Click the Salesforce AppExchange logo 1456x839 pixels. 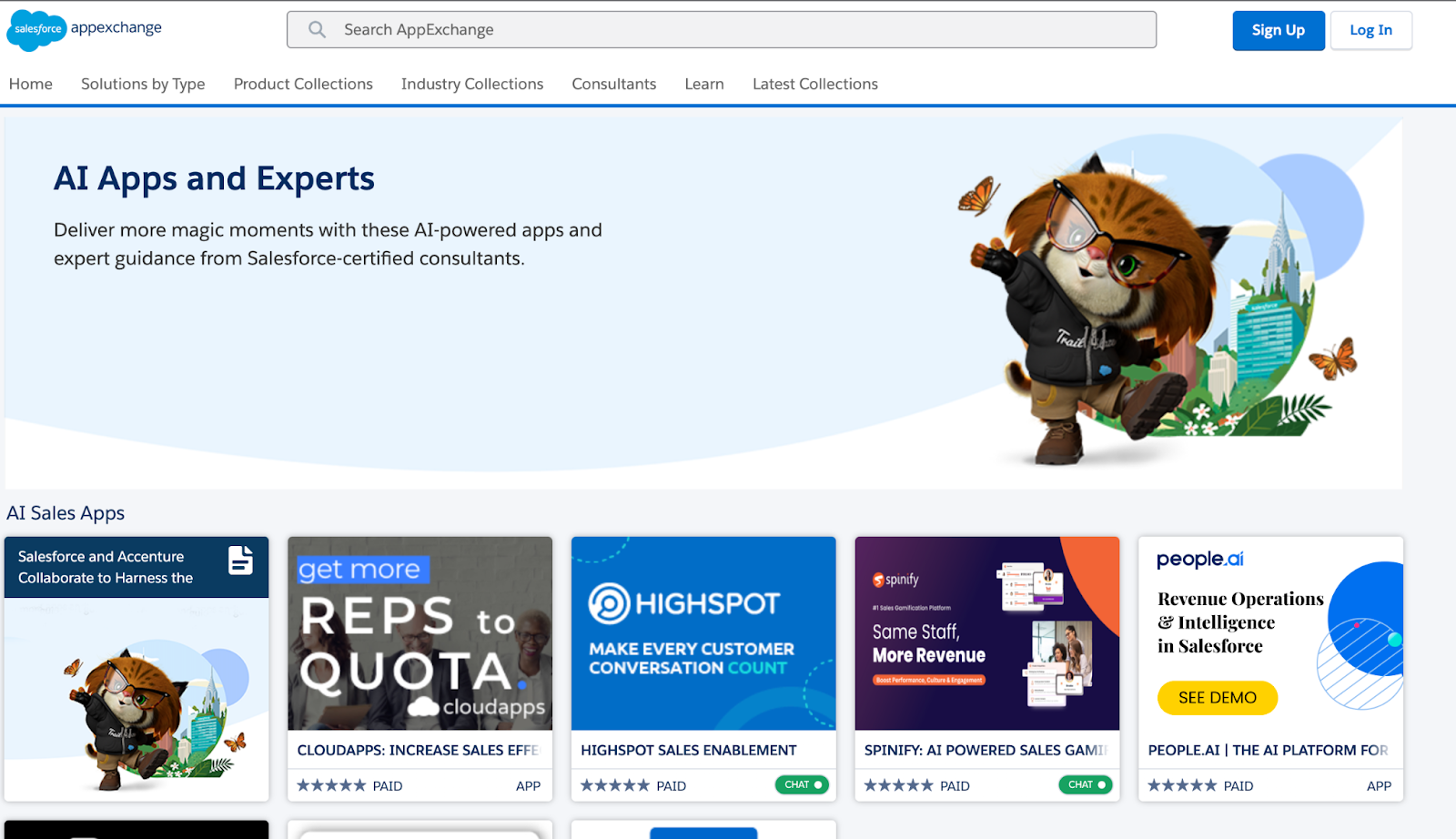[x=84, y=29]
